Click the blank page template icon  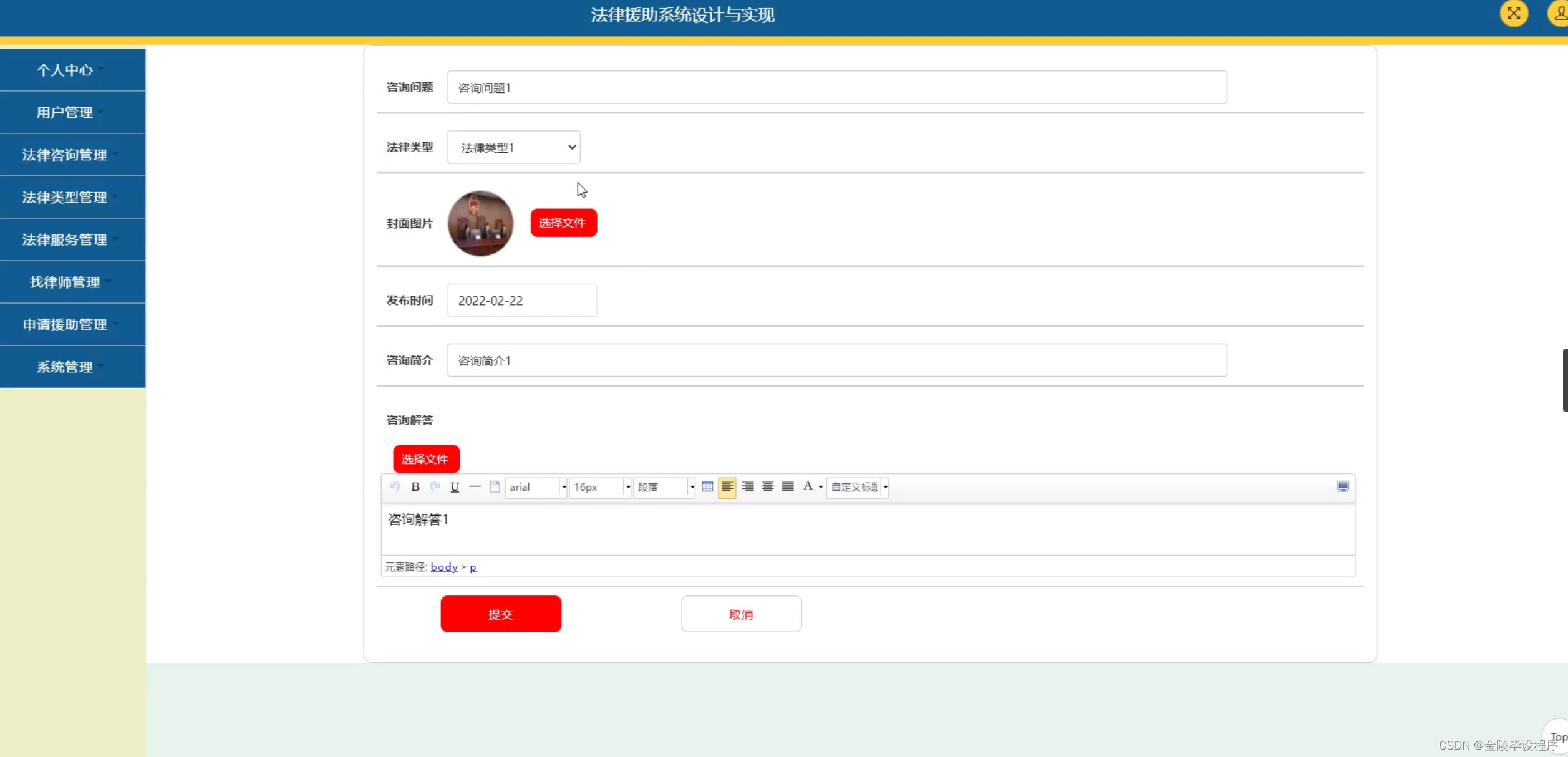coord(495,487)
